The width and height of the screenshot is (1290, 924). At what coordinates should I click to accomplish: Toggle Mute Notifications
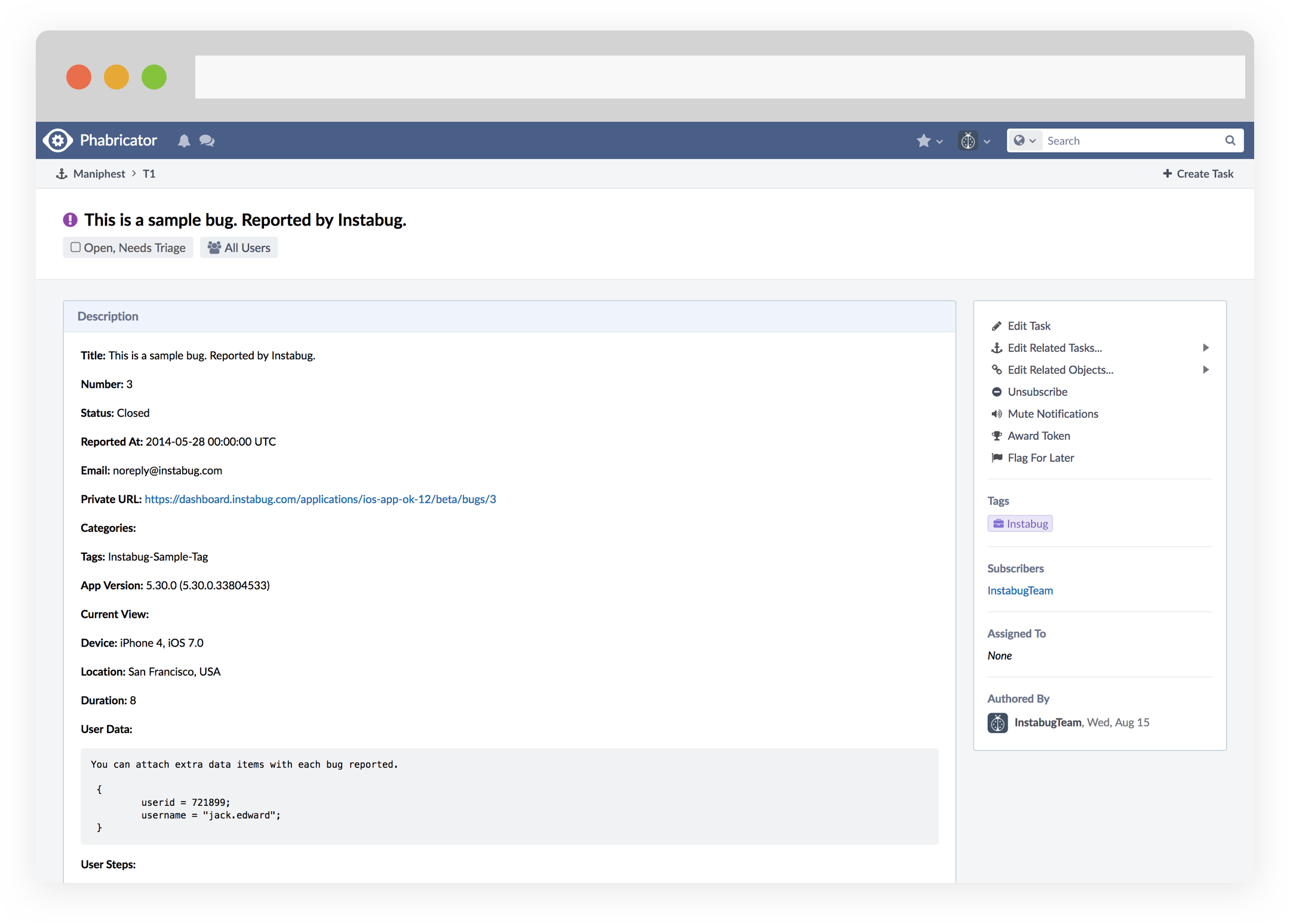(x=1052, y=414)
